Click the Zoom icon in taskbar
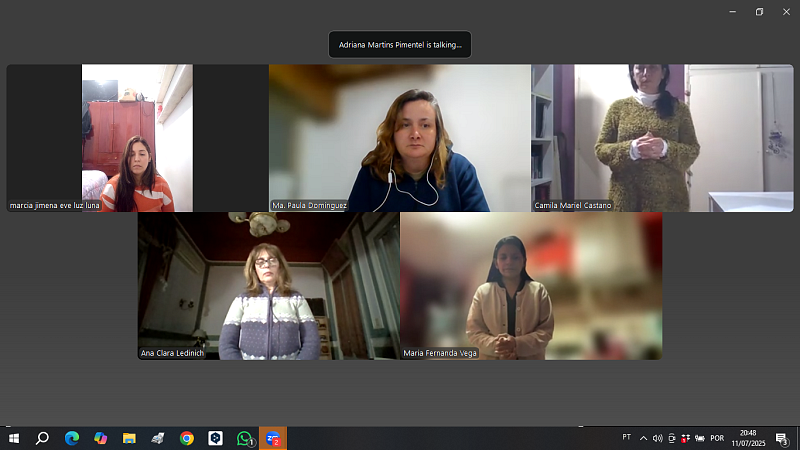 272,438
